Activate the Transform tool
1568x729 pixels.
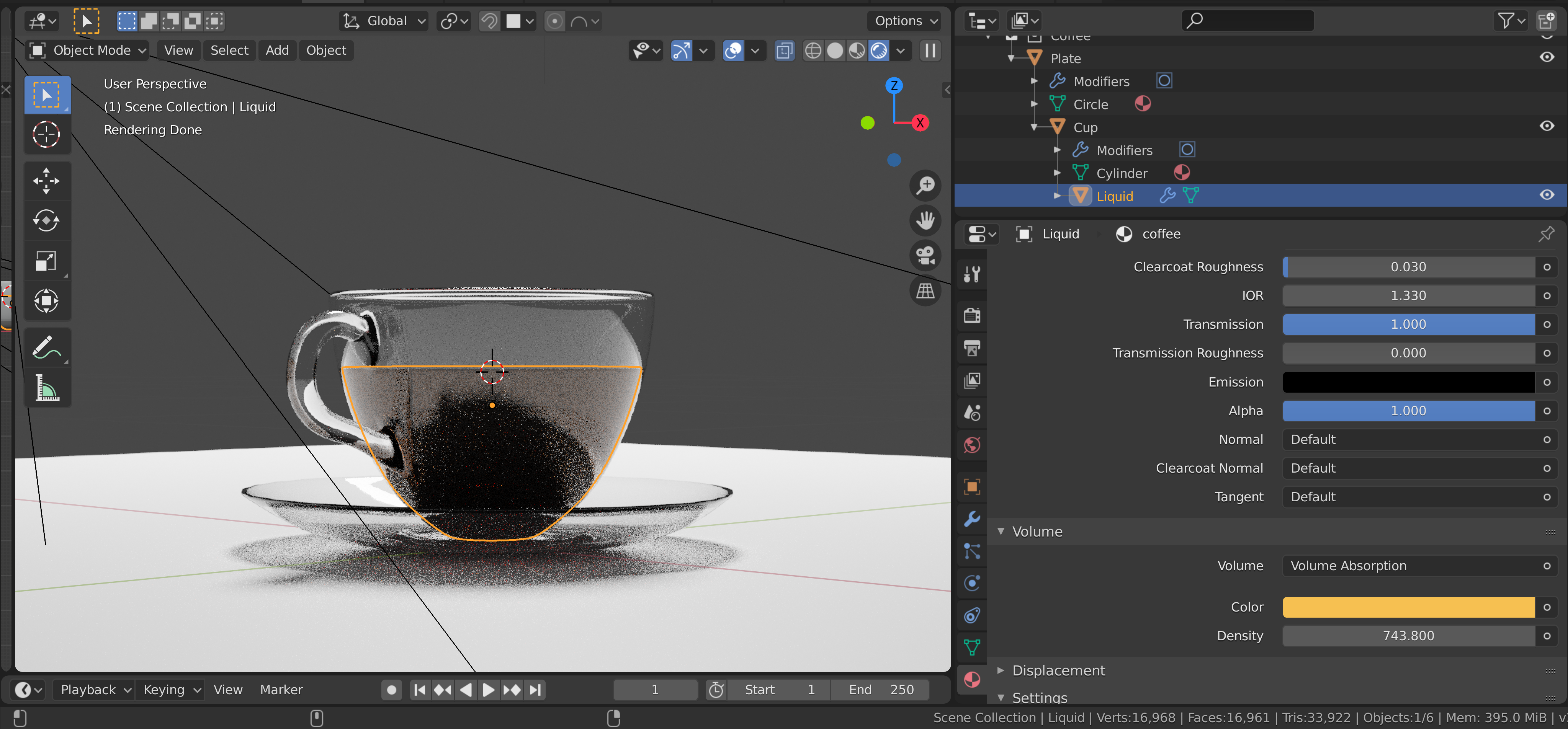click(x=46, y=301)
